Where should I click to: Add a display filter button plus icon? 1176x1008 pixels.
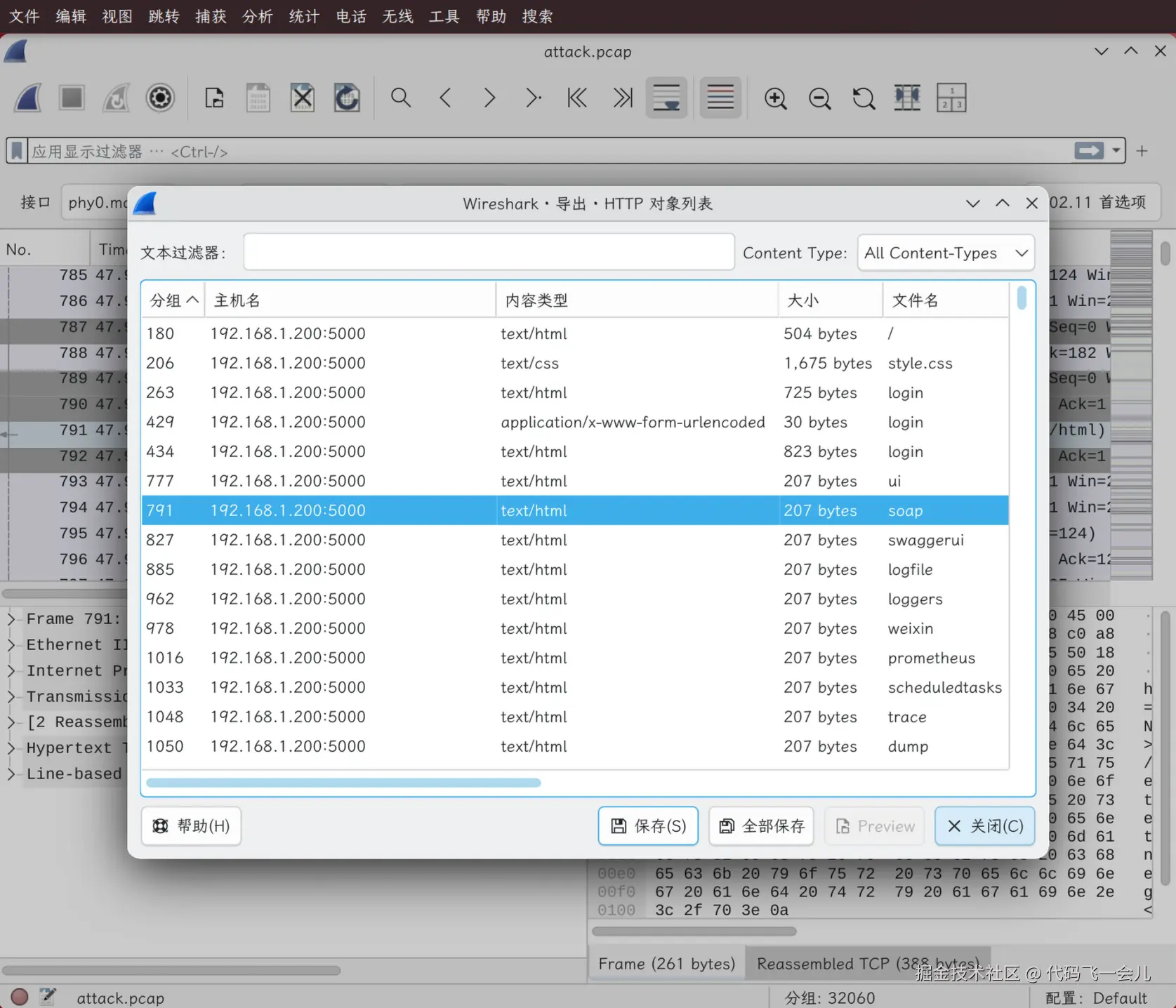(1142, 151)
